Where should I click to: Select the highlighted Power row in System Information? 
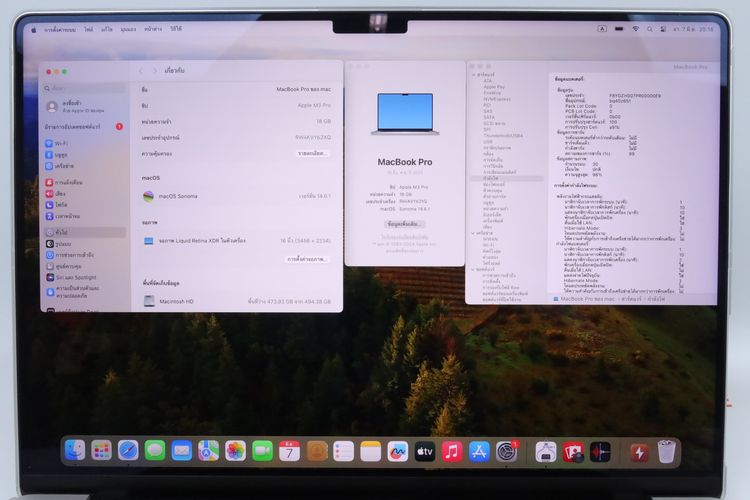pyautogui.click(x=507, y=178)
